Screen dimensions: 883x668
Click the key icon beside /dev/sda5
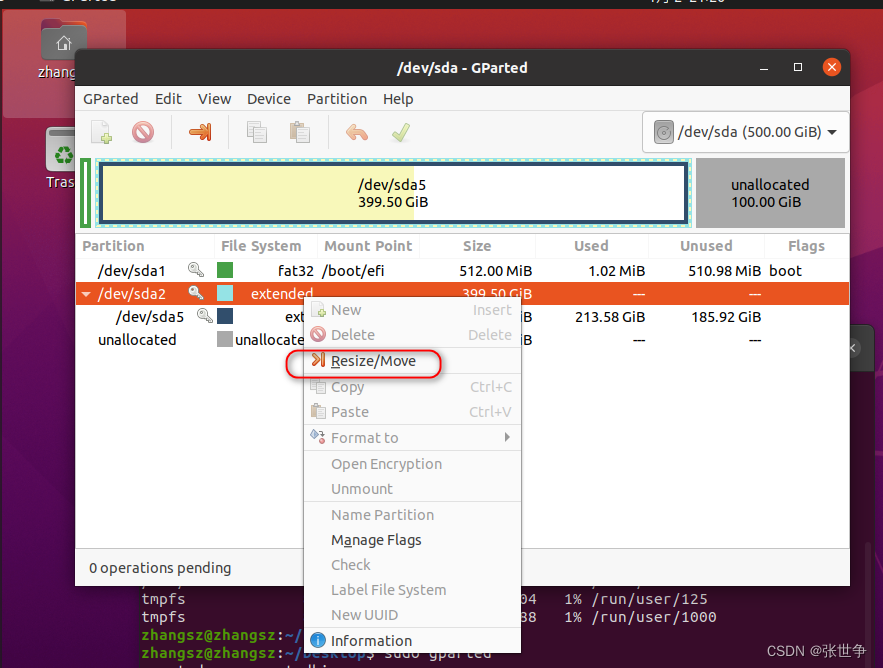click(x=204, y=316)
